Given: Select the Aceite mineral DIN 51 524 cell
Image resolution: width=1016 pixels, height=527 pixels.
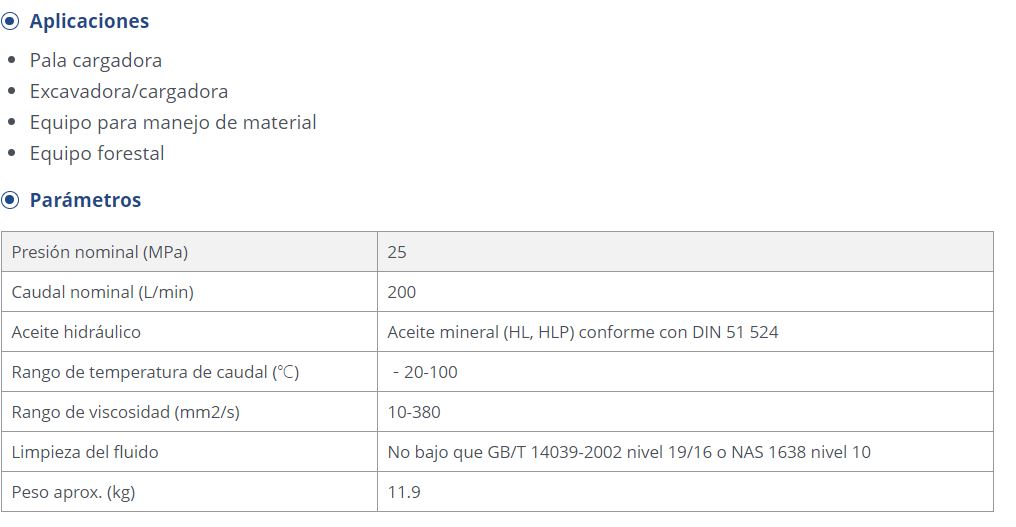Looking at the screenshot, I should tap(686, 332).
